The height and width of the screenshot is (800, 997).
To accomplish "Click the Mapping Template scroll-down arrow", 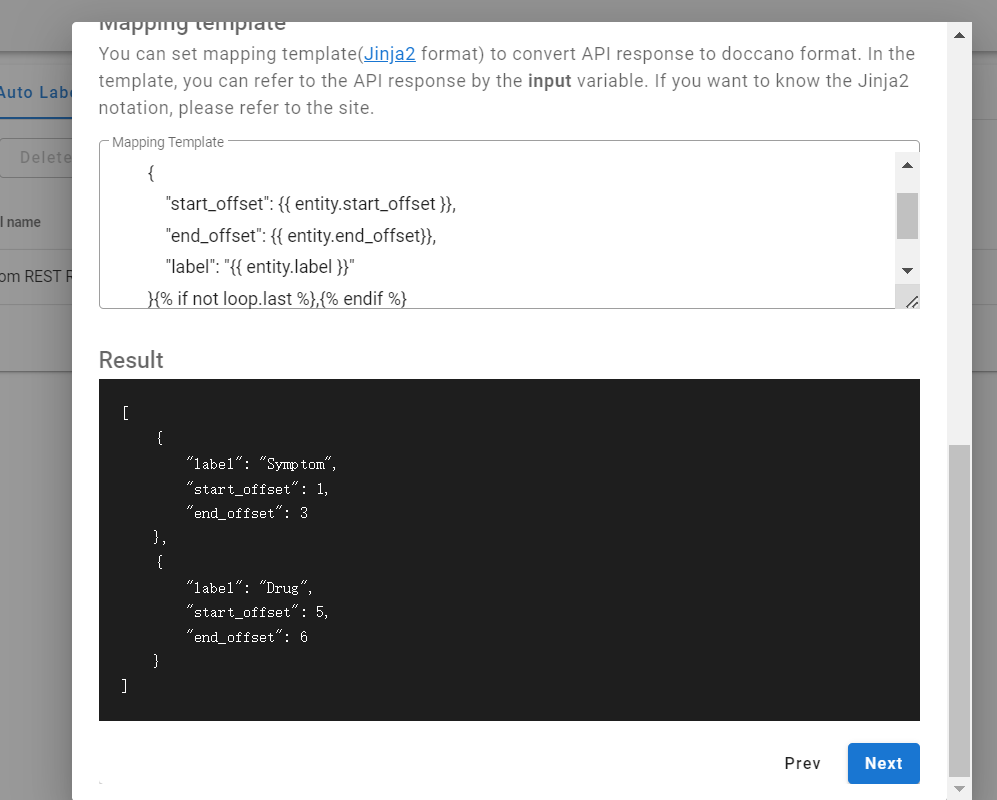I will pos(907,271).
